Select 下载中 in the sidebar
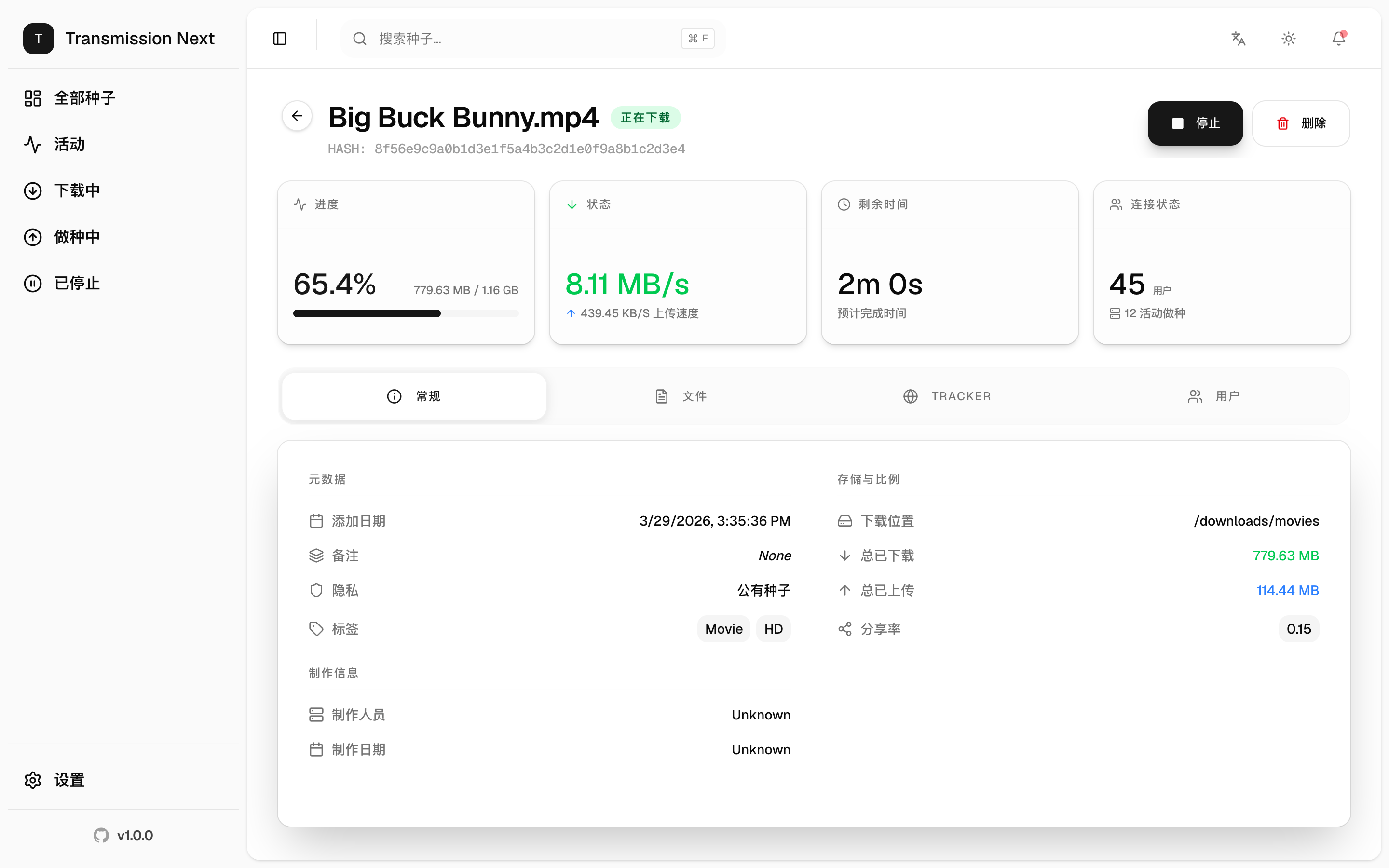 123,190
